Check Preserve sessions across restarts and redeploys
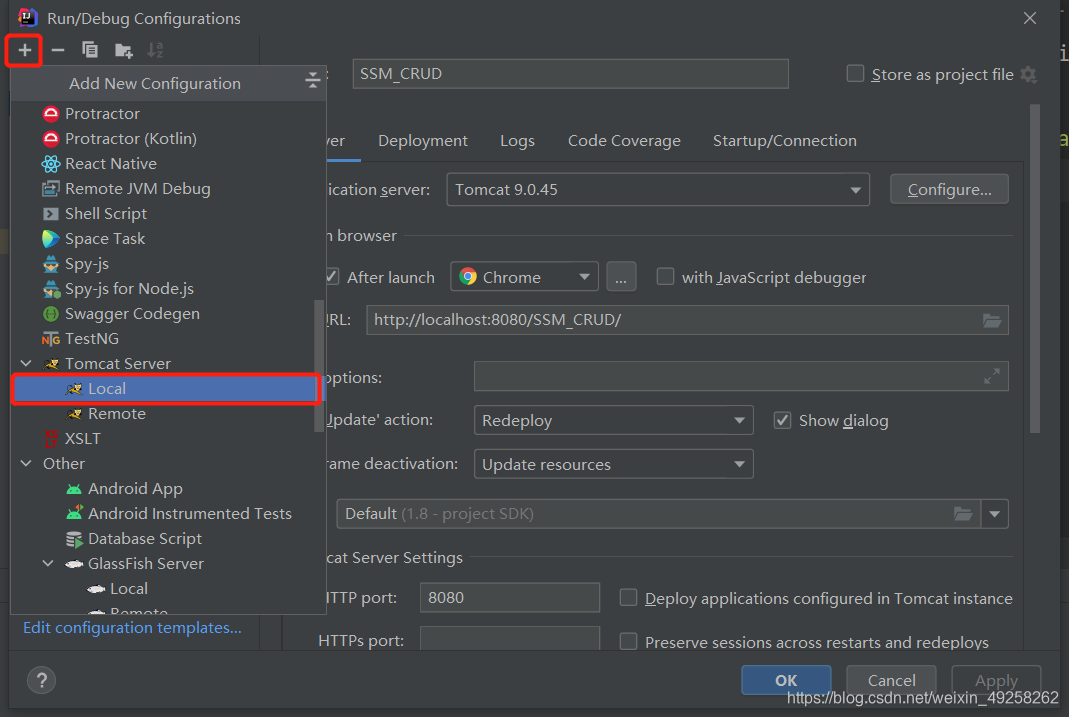1069x717 pixels. [x=628, y=641]
